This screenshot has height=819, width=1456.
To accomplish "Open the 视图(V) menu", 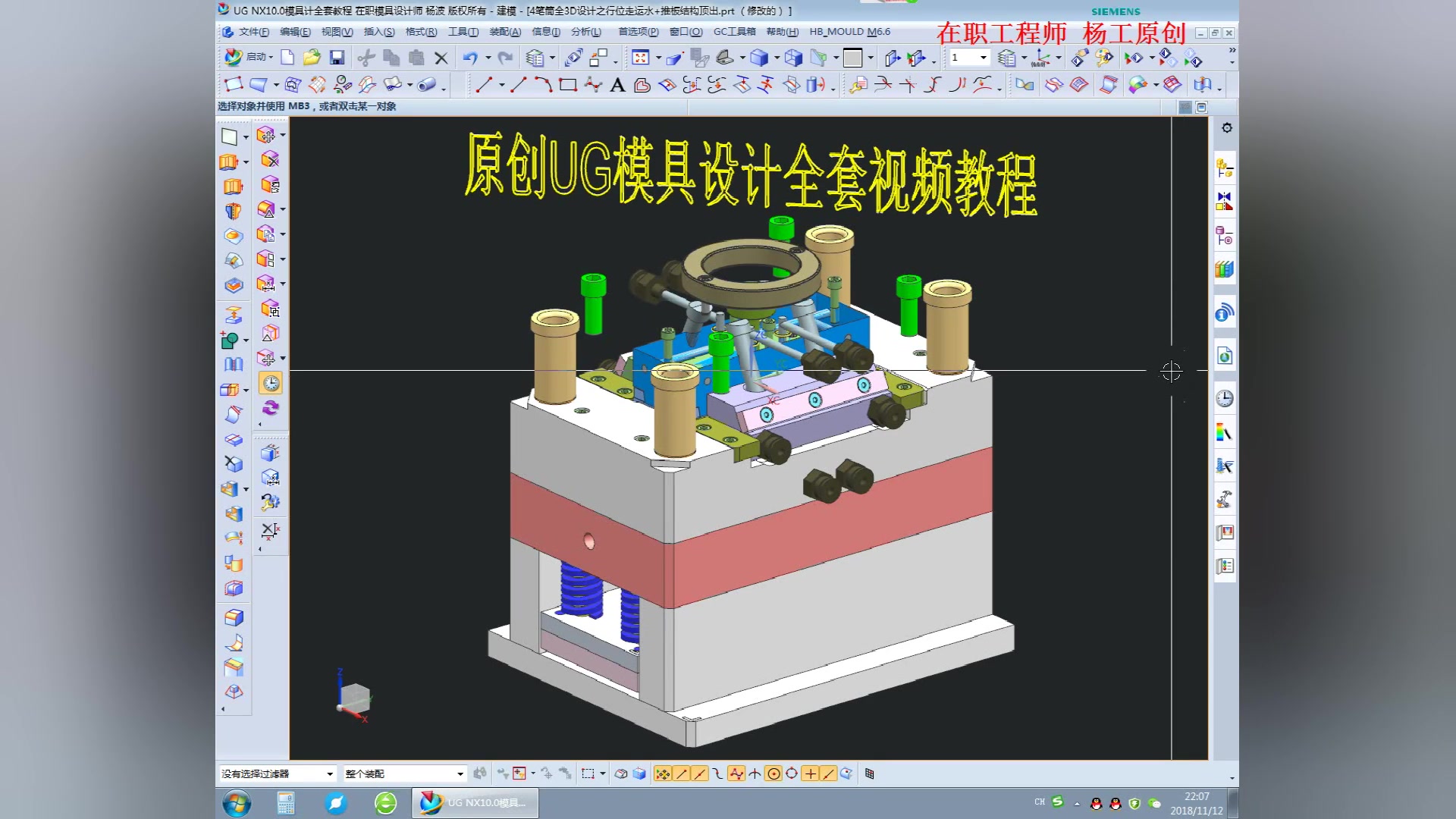I will coord(337,32).
